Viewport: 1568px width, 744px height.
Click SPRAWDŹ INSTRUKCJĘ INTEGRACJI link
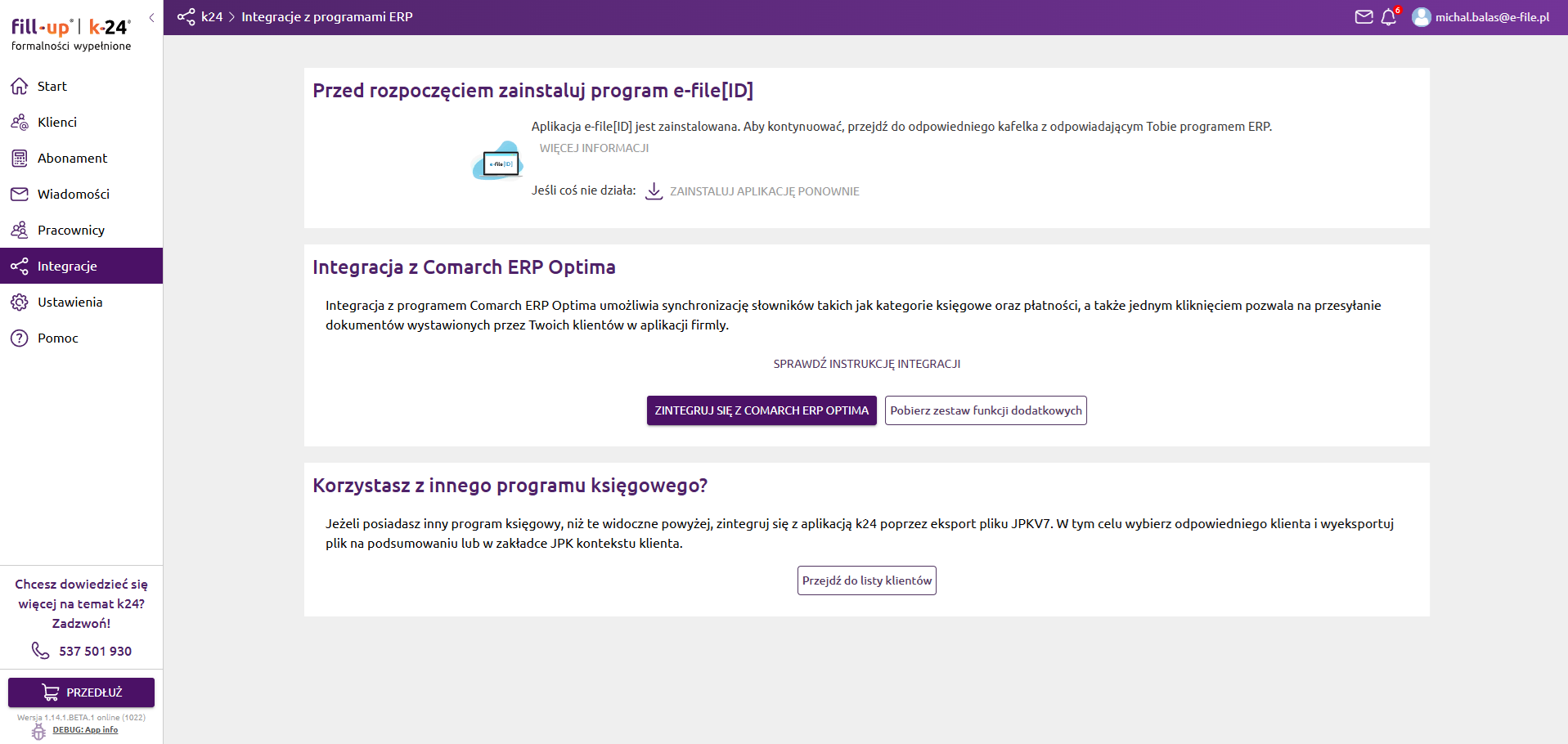pos(867,364)
